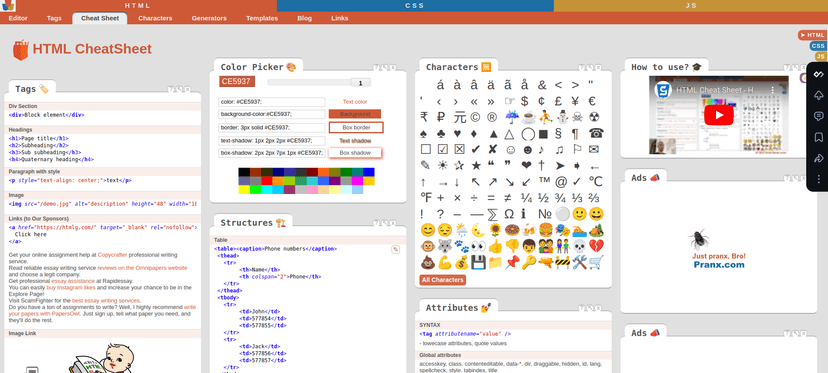Click the broken heart emoji character
The height and width of the screenshot is (373, 828).
596,246
